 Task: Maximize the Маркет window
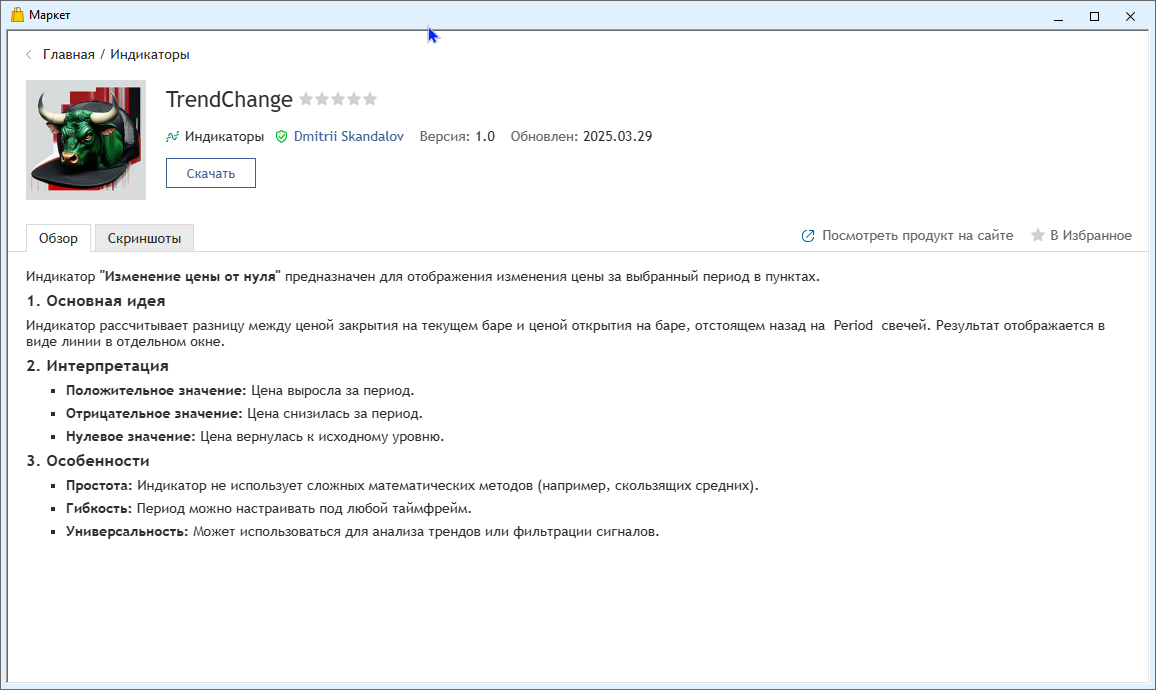1095,16
